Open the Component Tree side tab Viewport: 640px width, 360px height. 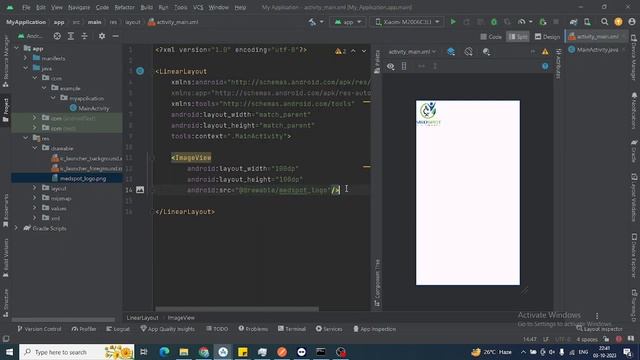tap(377, 282)
